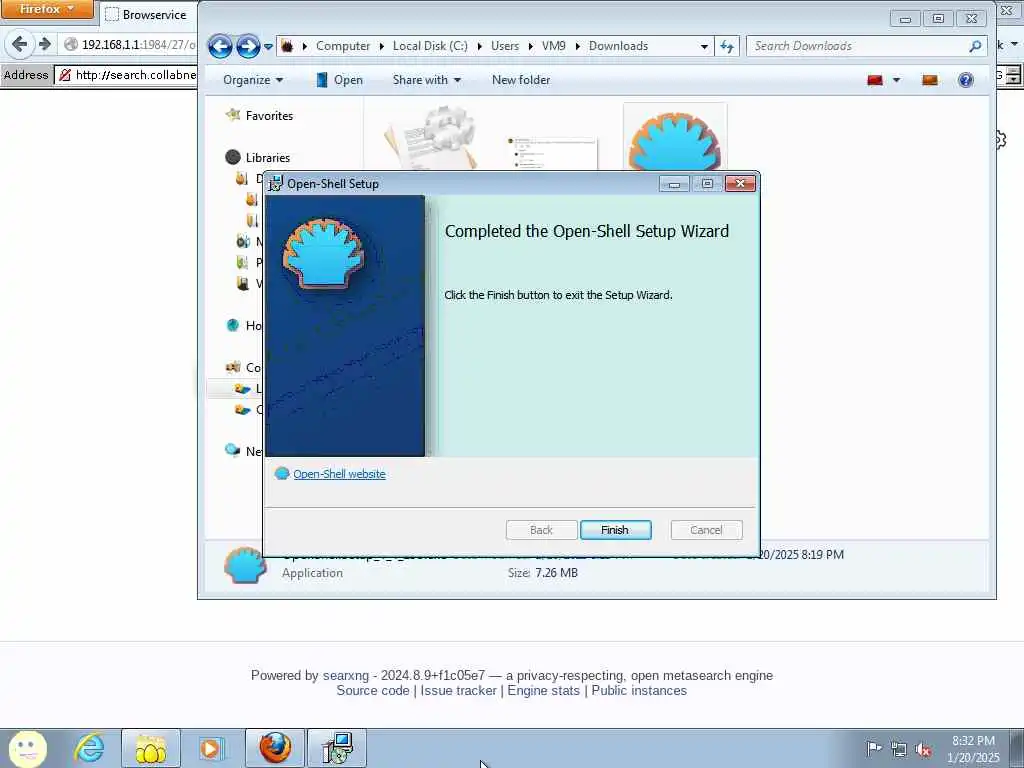Open the Engine stats link
1024x768 pixels.
pyautogui.click(x=543, y=690)
